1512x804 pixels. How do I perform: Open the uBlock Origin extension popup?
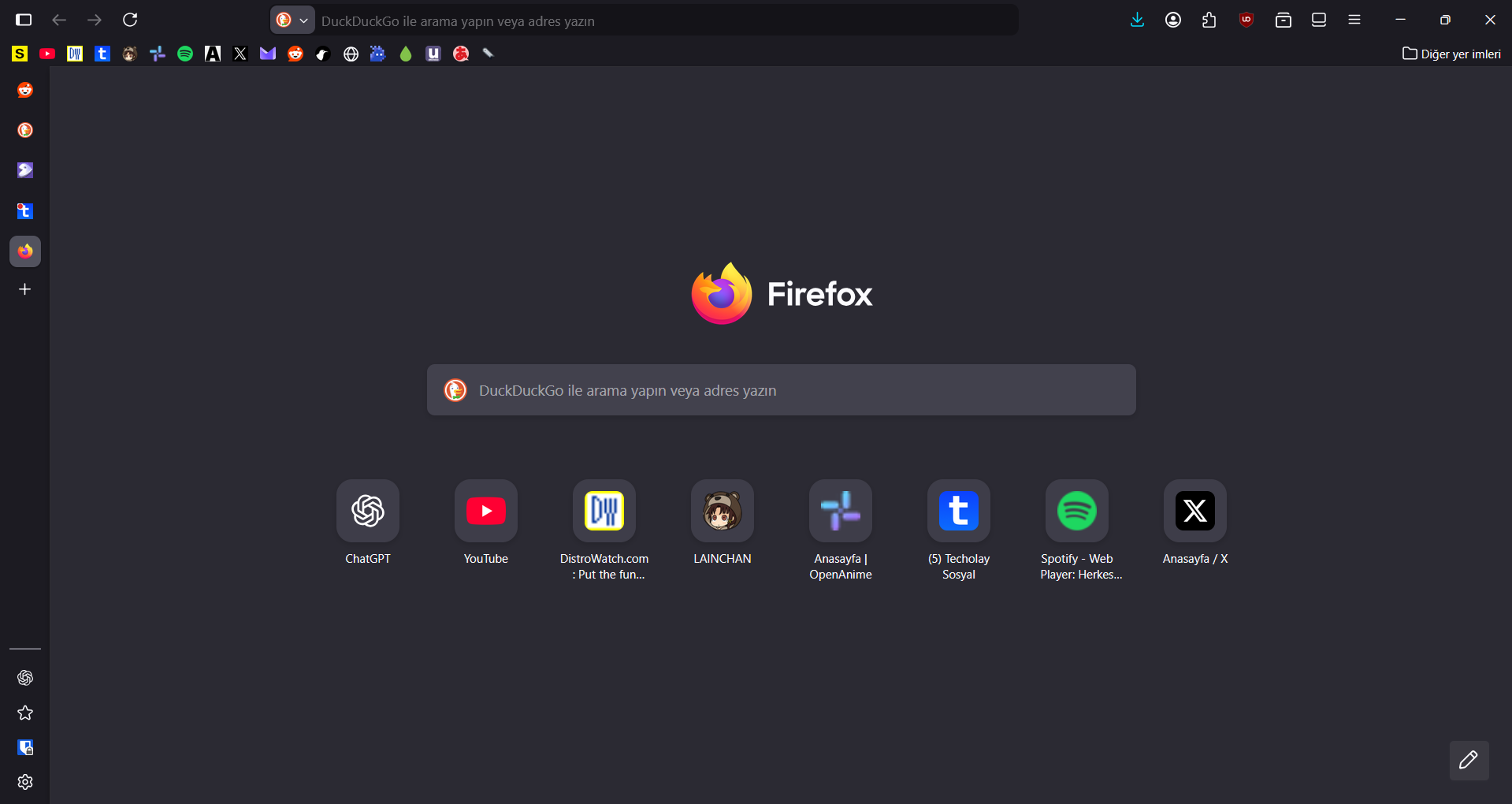tap(1246, 20)
